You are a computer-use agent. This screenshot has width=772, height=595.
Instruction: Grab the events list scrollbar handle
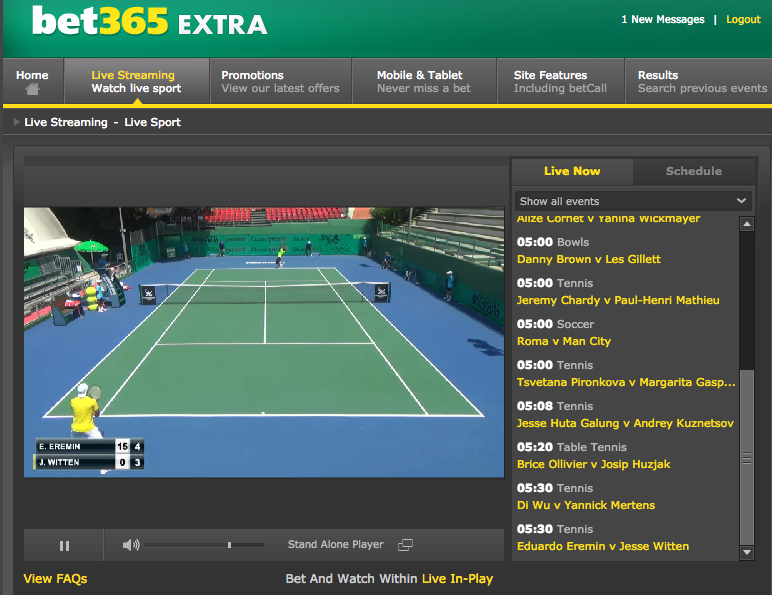point(747,458)
